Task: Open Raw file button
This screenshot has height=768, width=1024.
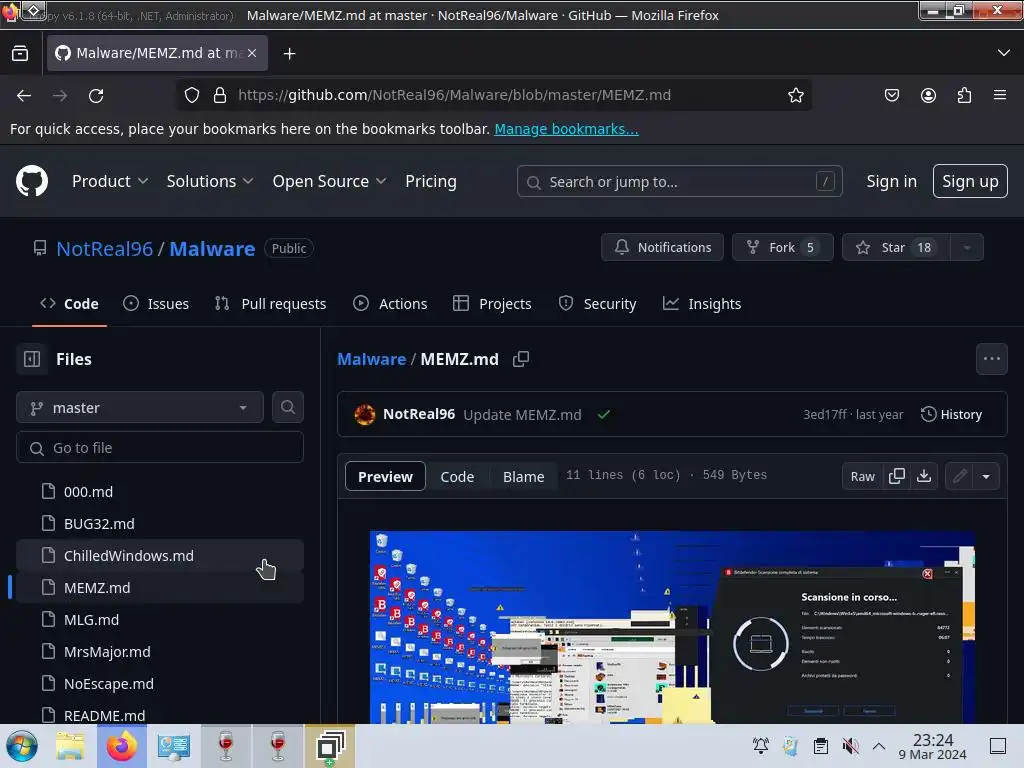Action: (862, 477)
